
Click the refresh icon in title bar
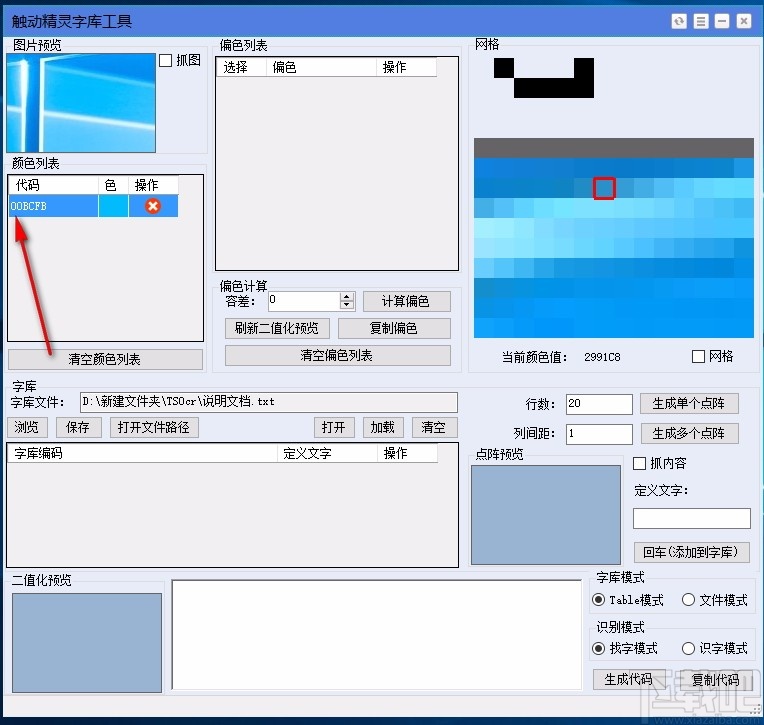click(679, 21)
